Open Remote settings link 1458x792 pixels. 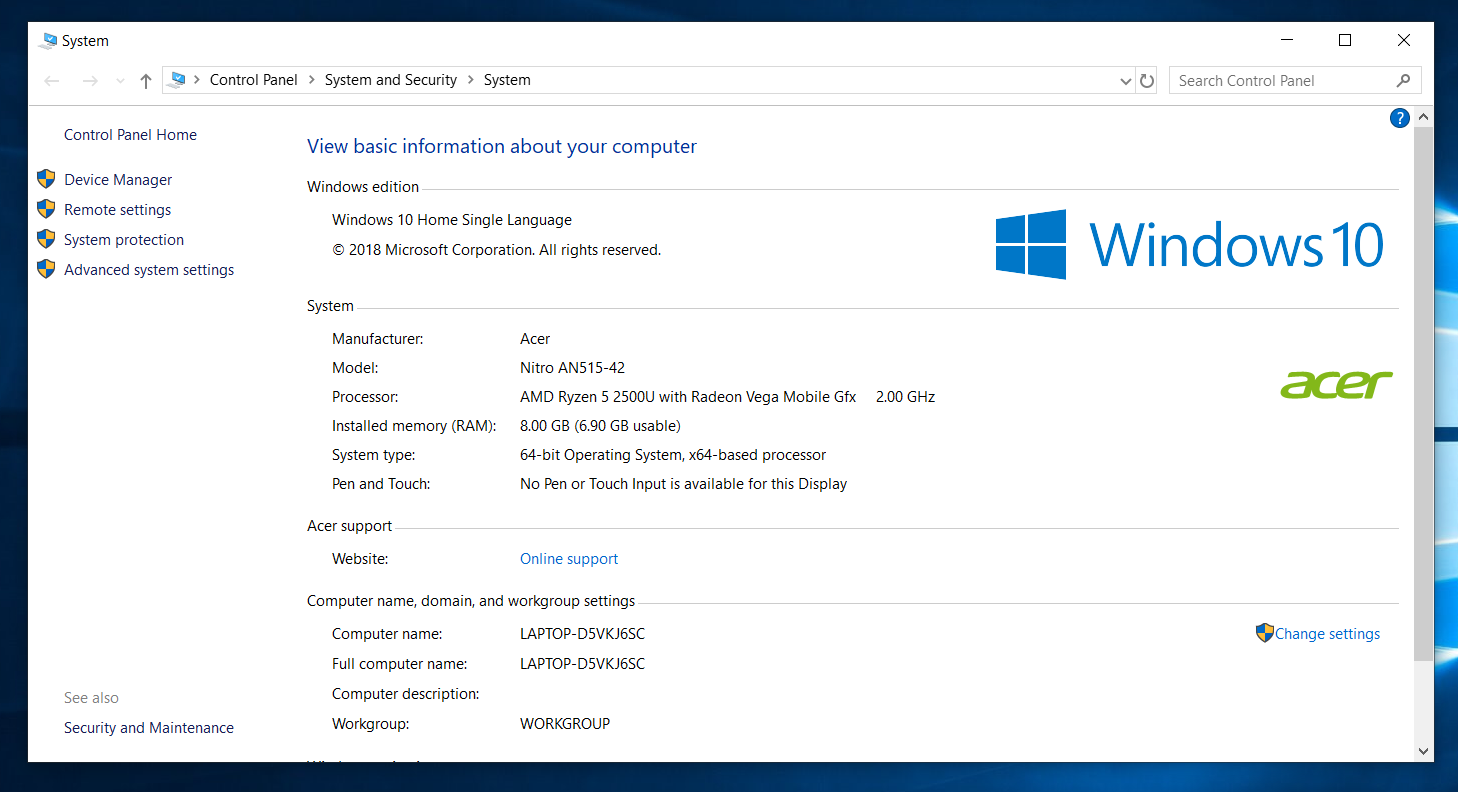[x=117, y=210]
